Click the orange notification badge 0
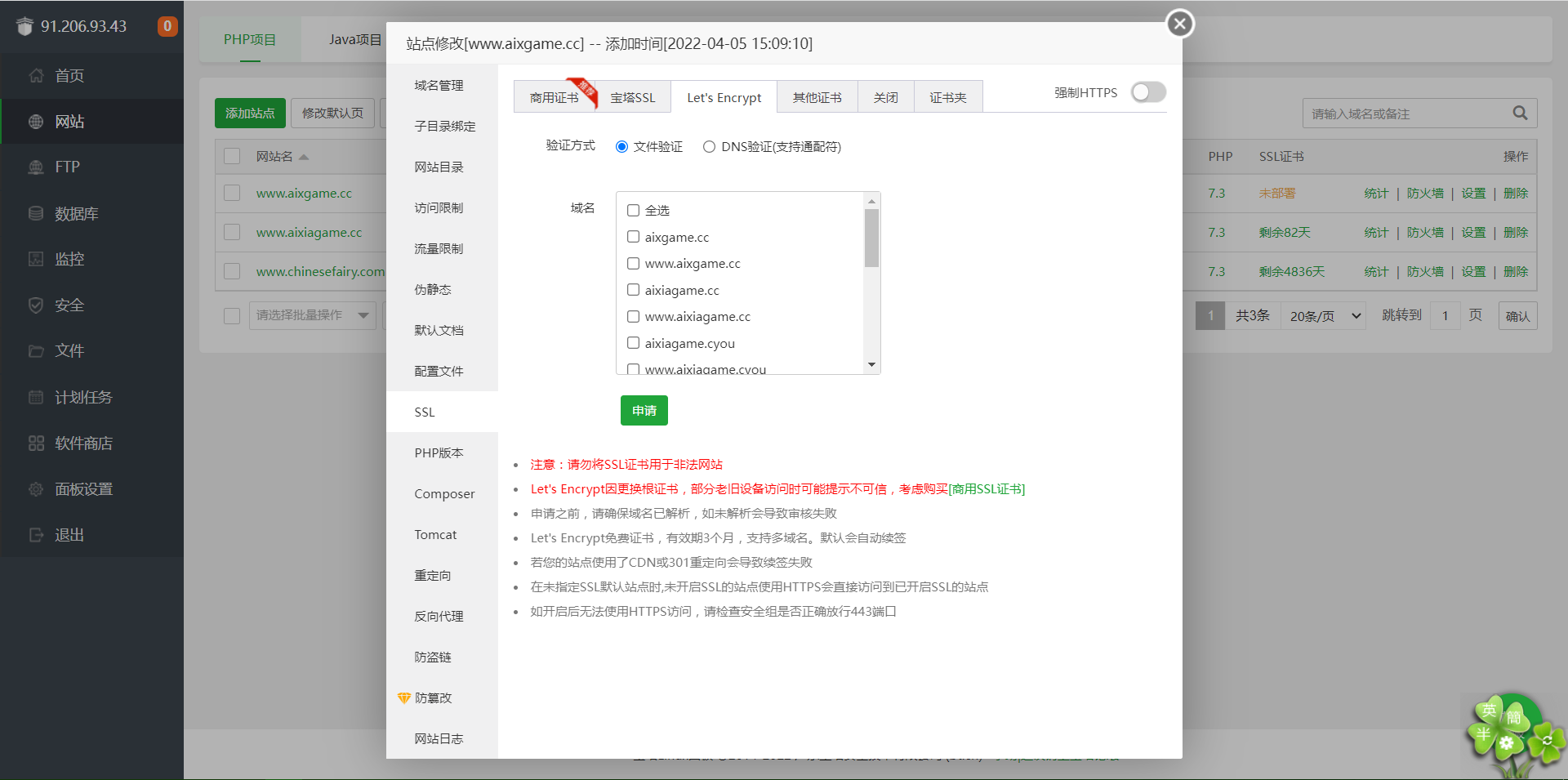 click(x=167, y=26)
